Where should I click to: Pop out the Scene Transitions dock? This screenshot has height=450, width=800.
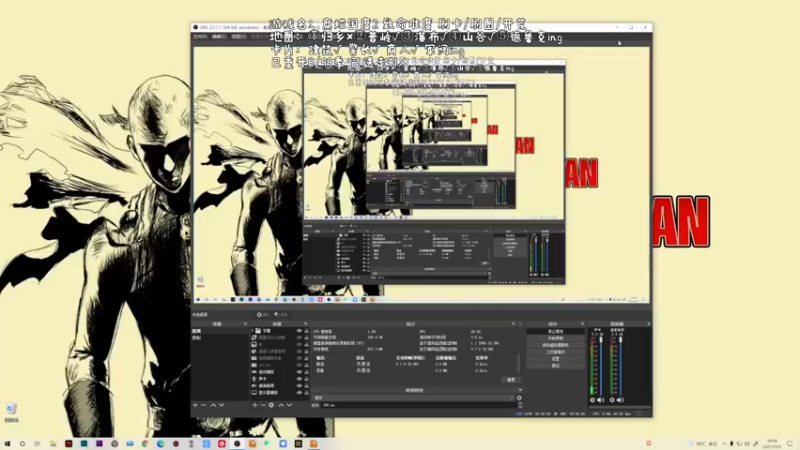click(520, 390)
